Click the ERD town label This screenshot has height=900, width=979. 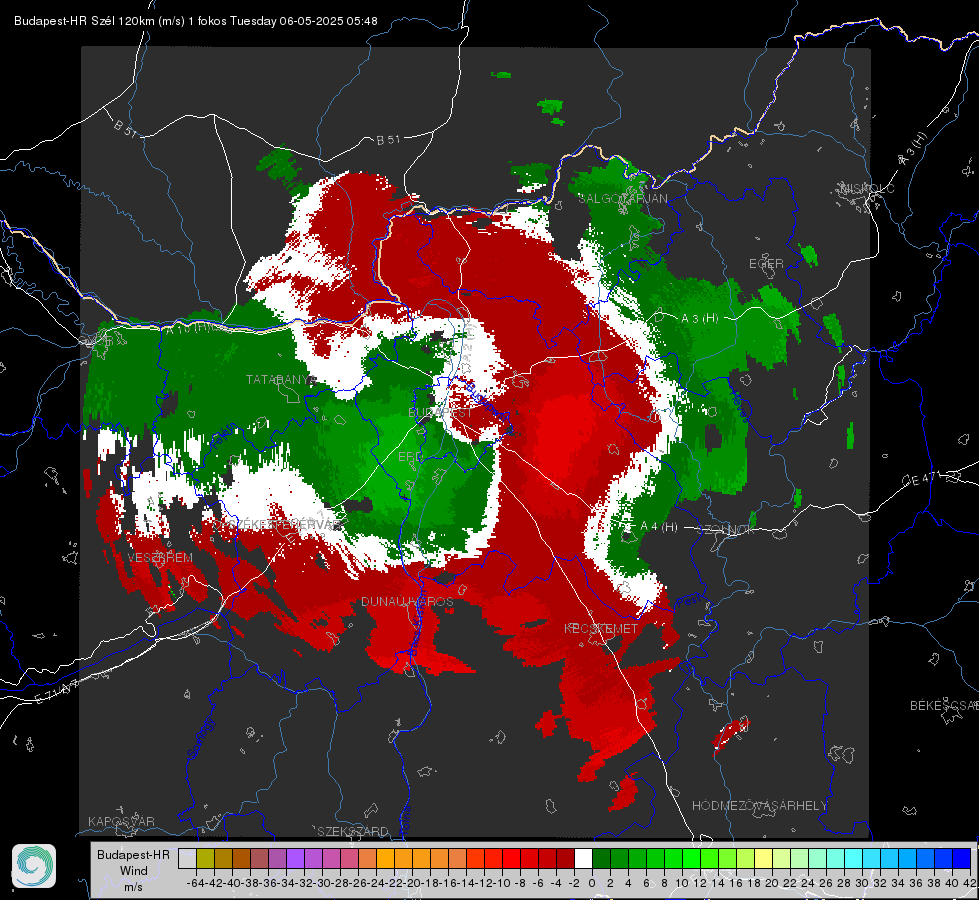pos(410,457)
